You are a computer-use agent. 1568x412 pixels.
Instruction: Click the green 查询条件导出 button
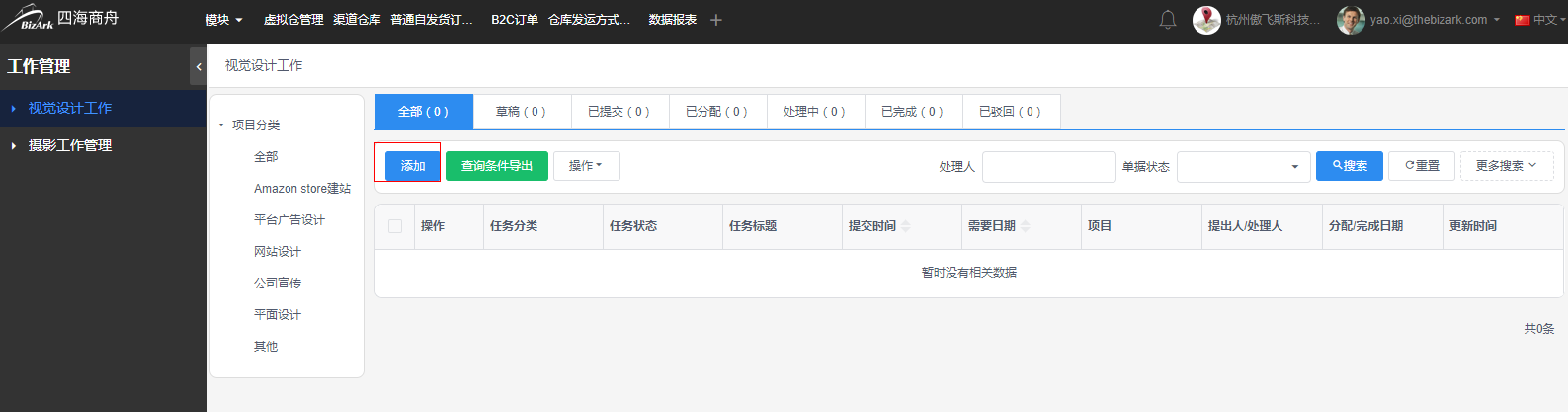coord(497,166)
